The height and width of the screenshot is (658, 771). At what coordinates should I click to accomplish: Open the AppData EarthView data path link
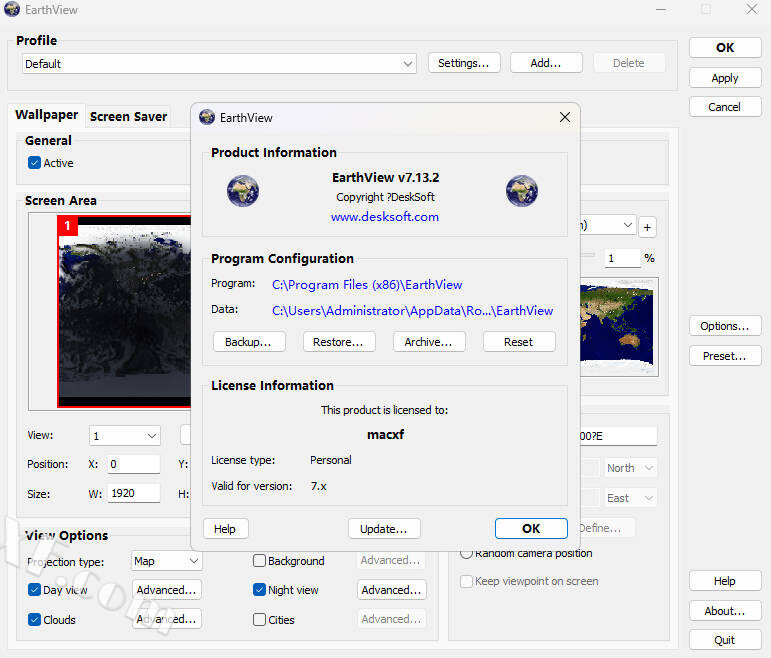[413, 311]
